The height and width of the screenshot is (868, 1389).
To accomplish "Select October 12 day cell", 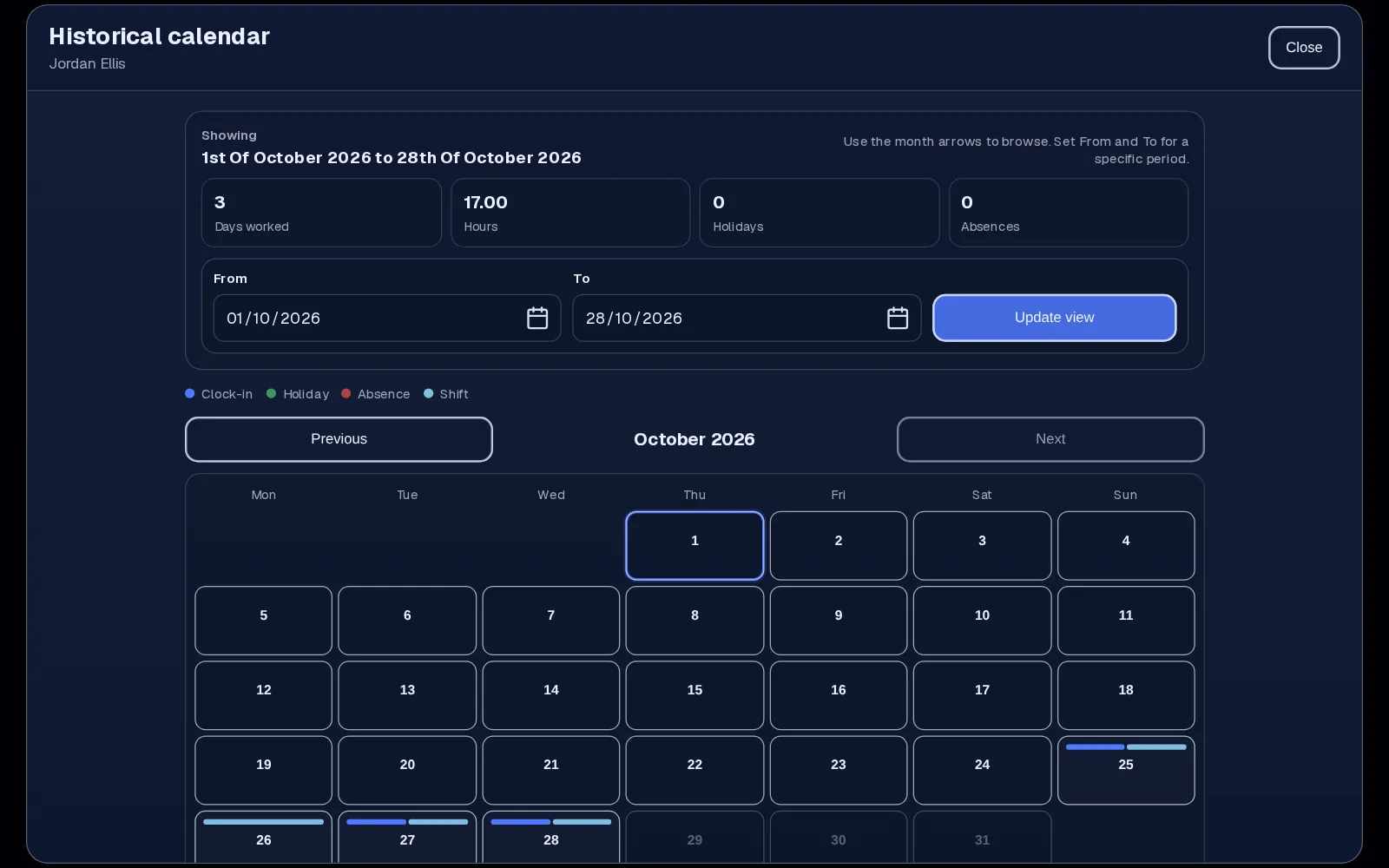I will 264,695.
